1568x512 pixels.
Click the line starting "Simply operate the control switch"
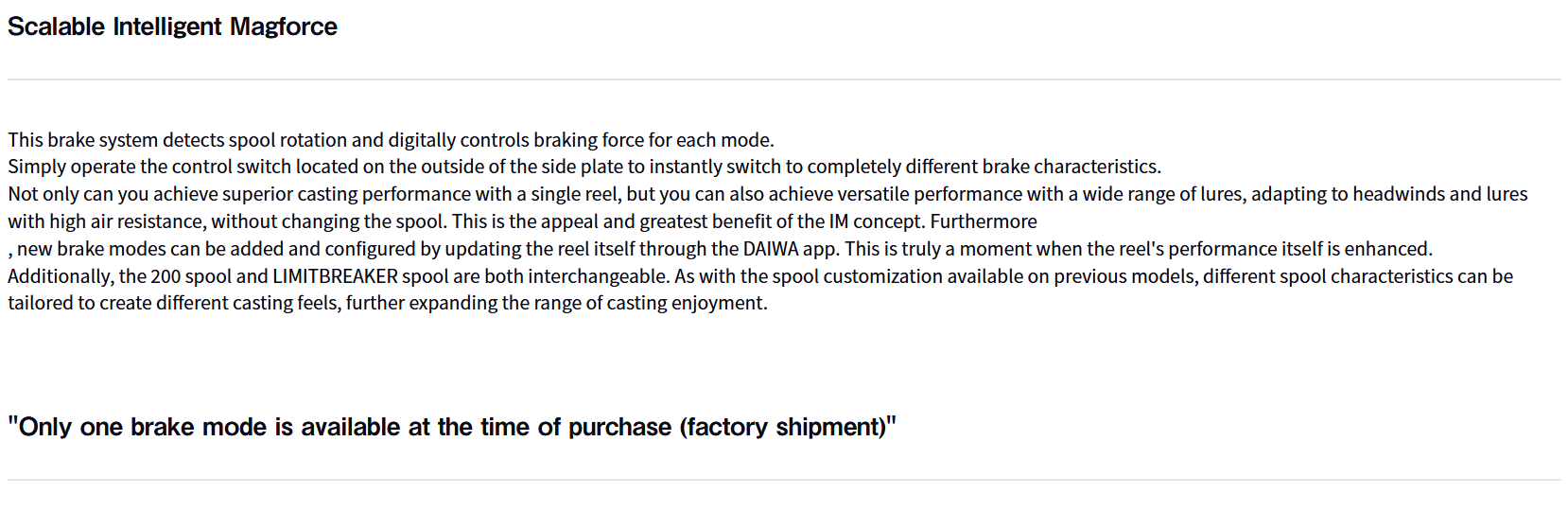[584, 167]
